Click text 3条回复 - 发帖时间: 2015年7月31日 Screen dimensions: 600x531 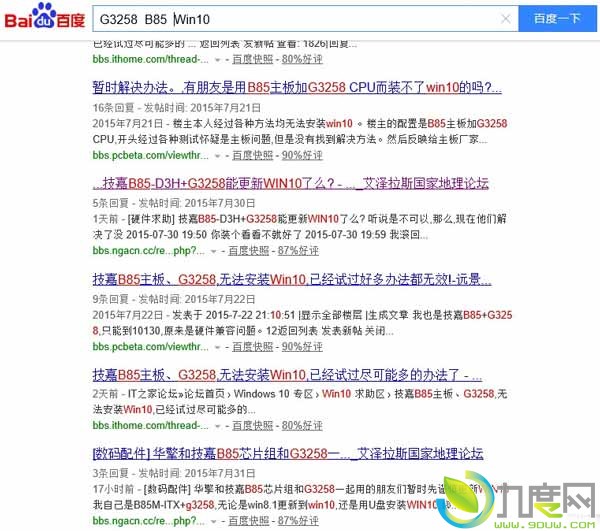tap(174, 473)
